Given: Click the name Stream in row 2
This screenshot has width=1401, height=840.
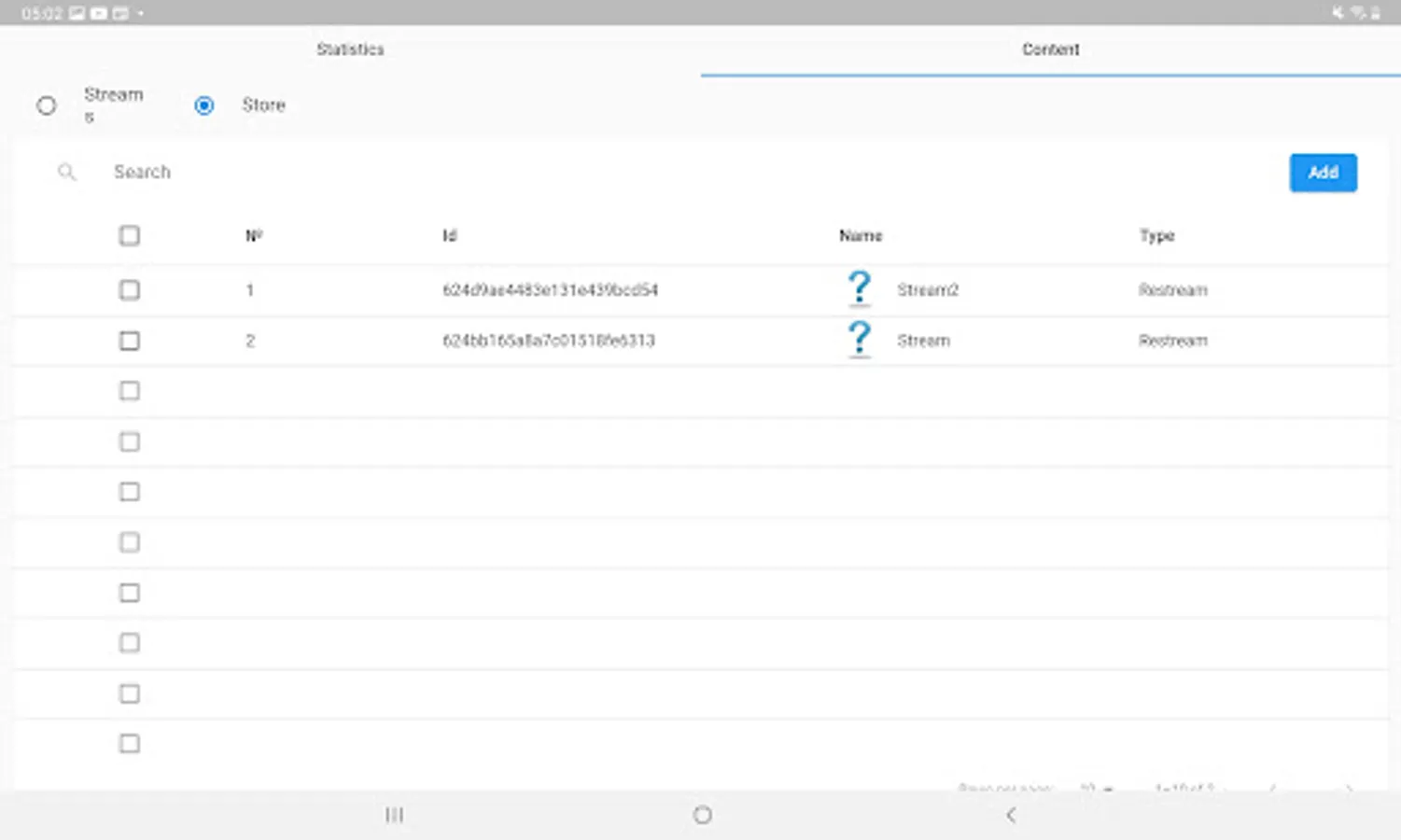Looking at the screenshot, I should point(923,341).
